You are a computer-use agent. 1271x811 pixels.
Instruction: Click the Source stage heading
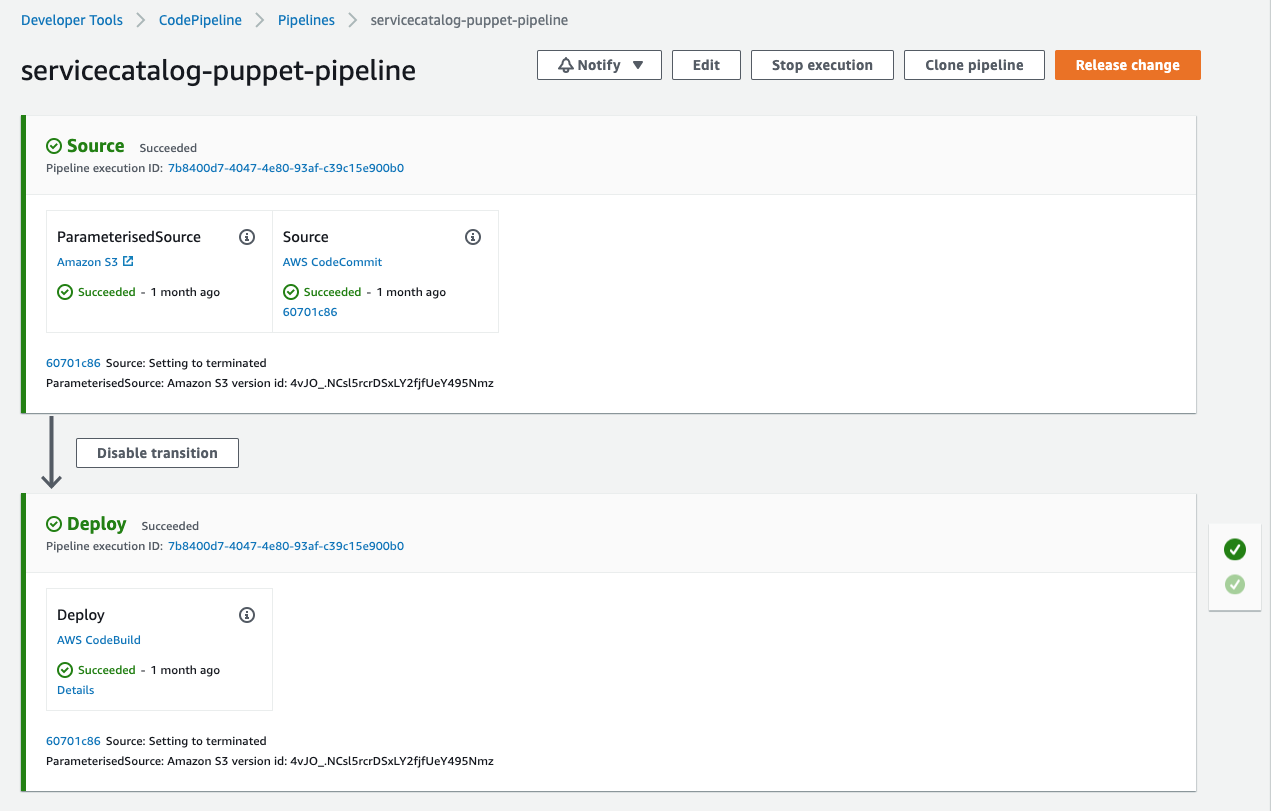click(x=95, y=146)
